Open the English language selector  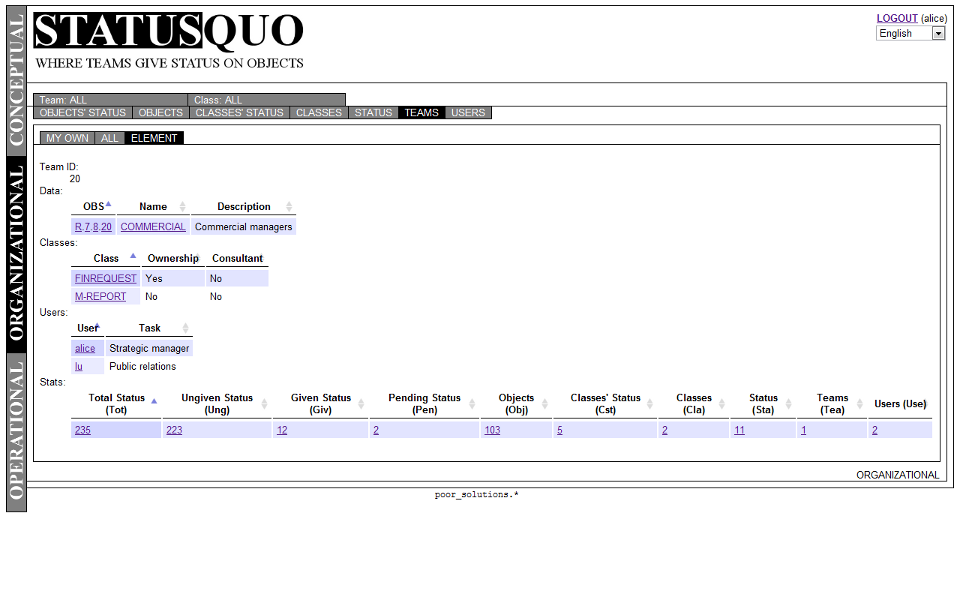pos(938,33)
